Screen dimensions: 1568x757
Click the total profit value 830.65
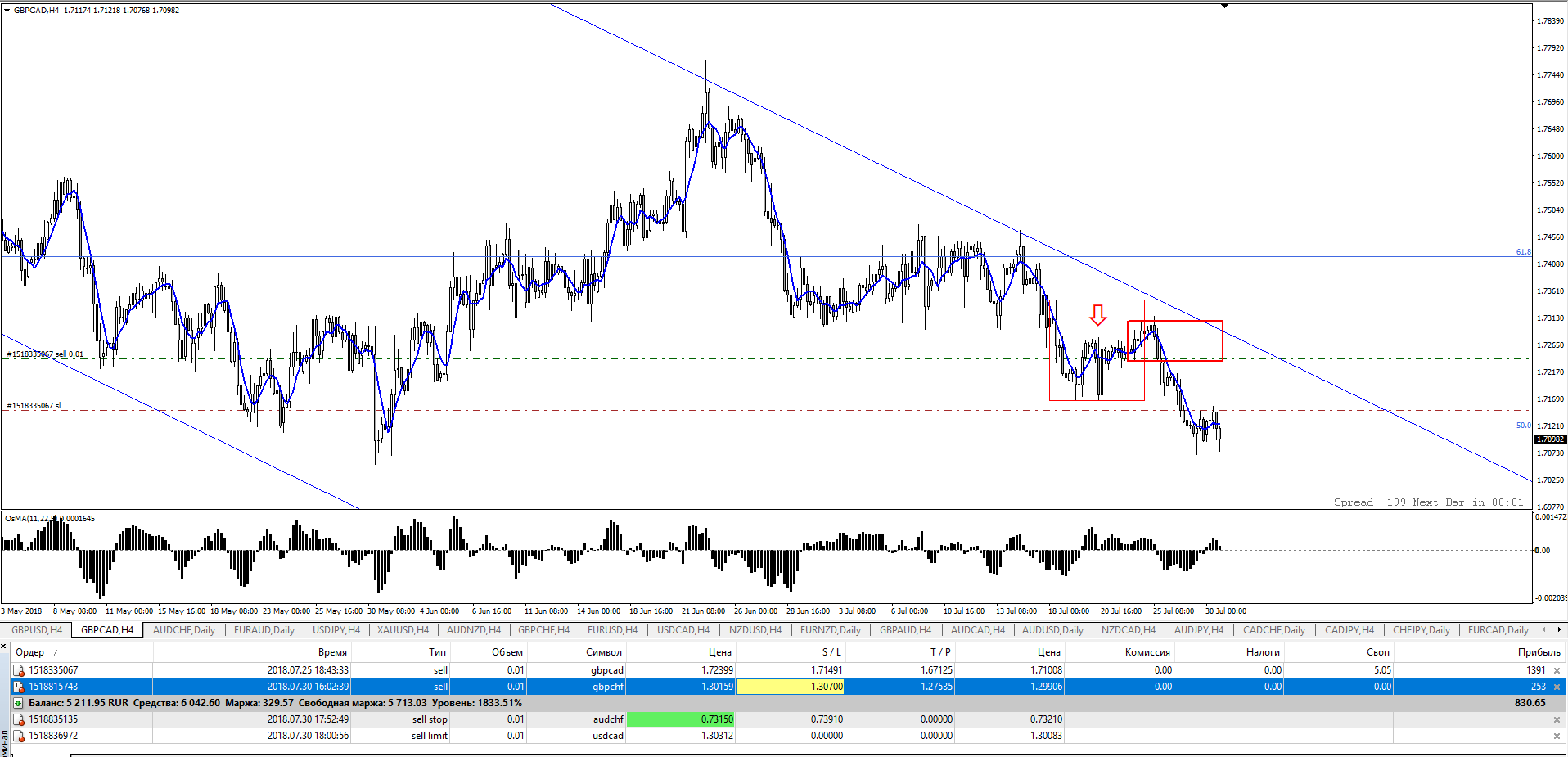[1530, 703]
